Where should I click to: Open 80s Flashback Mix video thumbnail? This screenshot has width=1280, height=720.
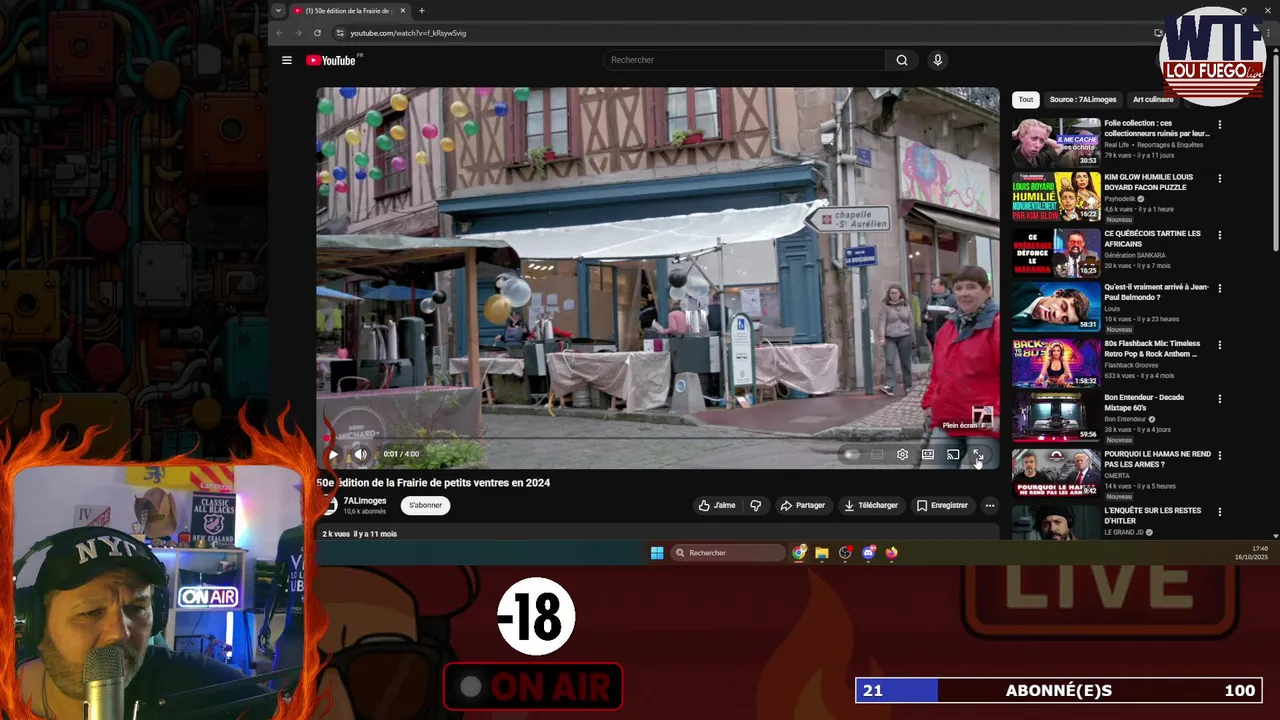[x=1056, y=362]
